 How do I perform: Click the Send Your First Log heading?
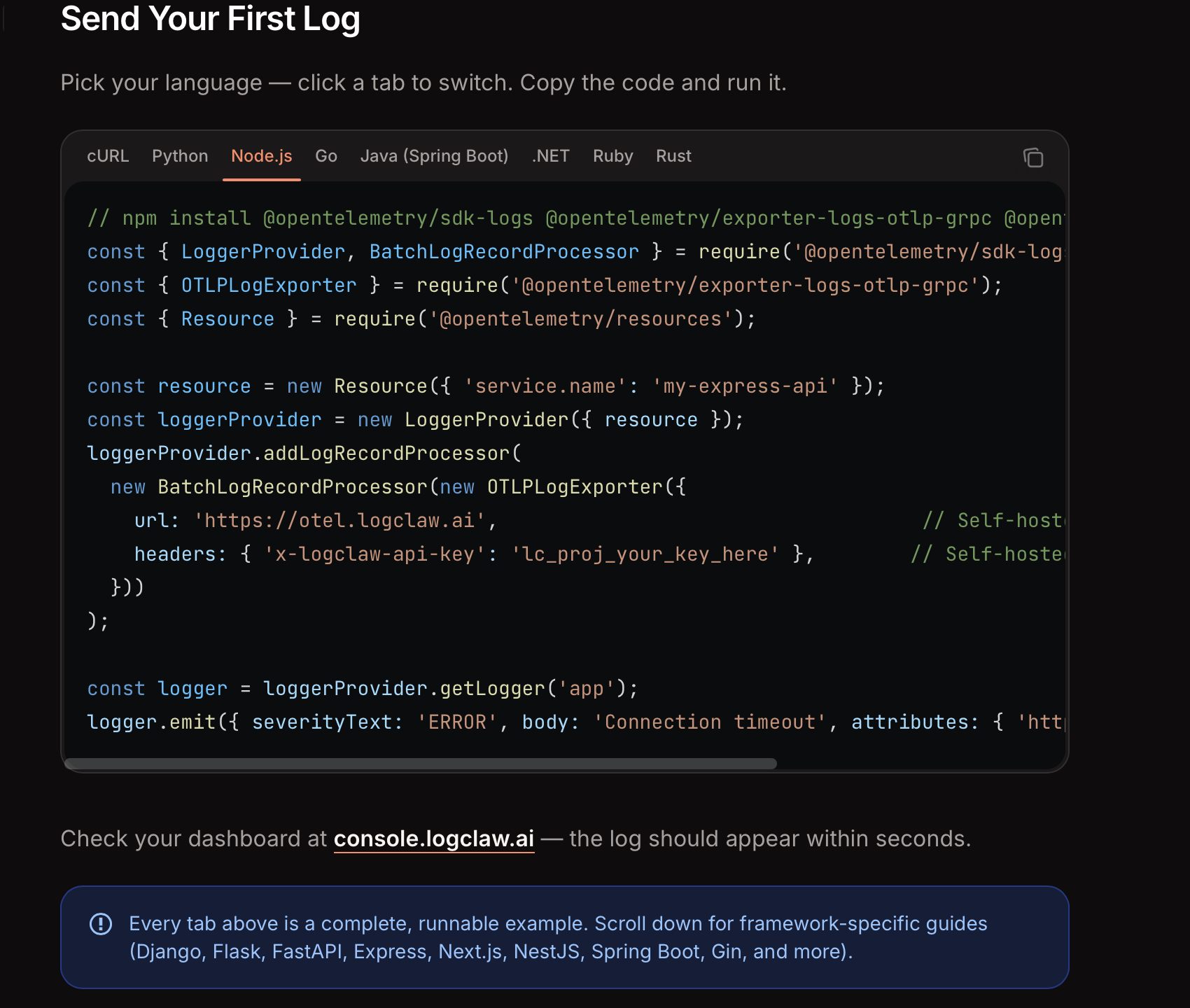210,19
